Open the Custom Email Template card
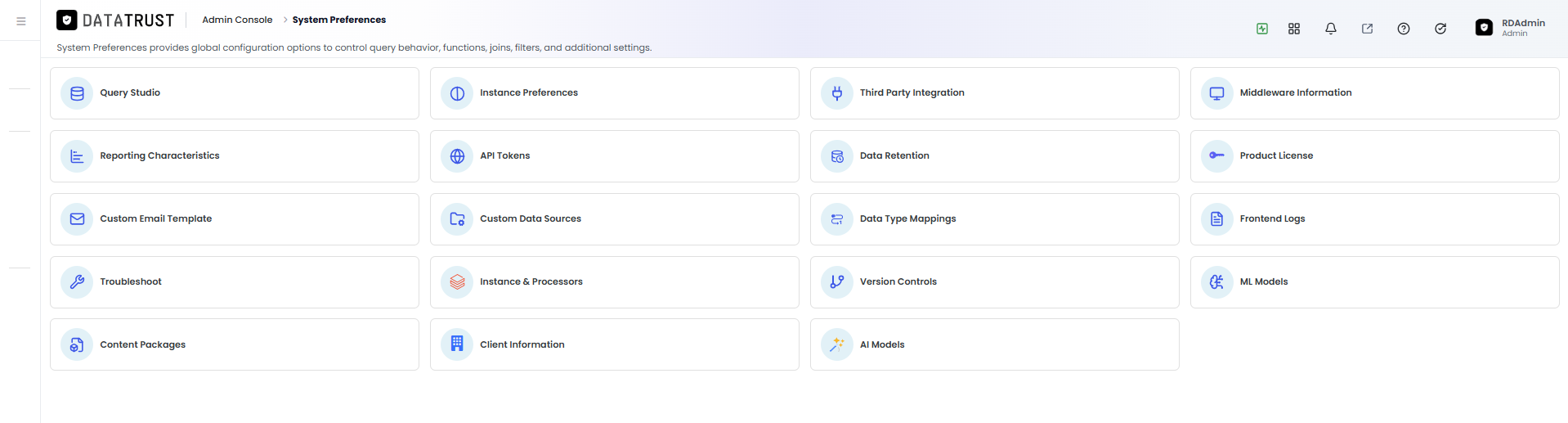 [235, 219]
